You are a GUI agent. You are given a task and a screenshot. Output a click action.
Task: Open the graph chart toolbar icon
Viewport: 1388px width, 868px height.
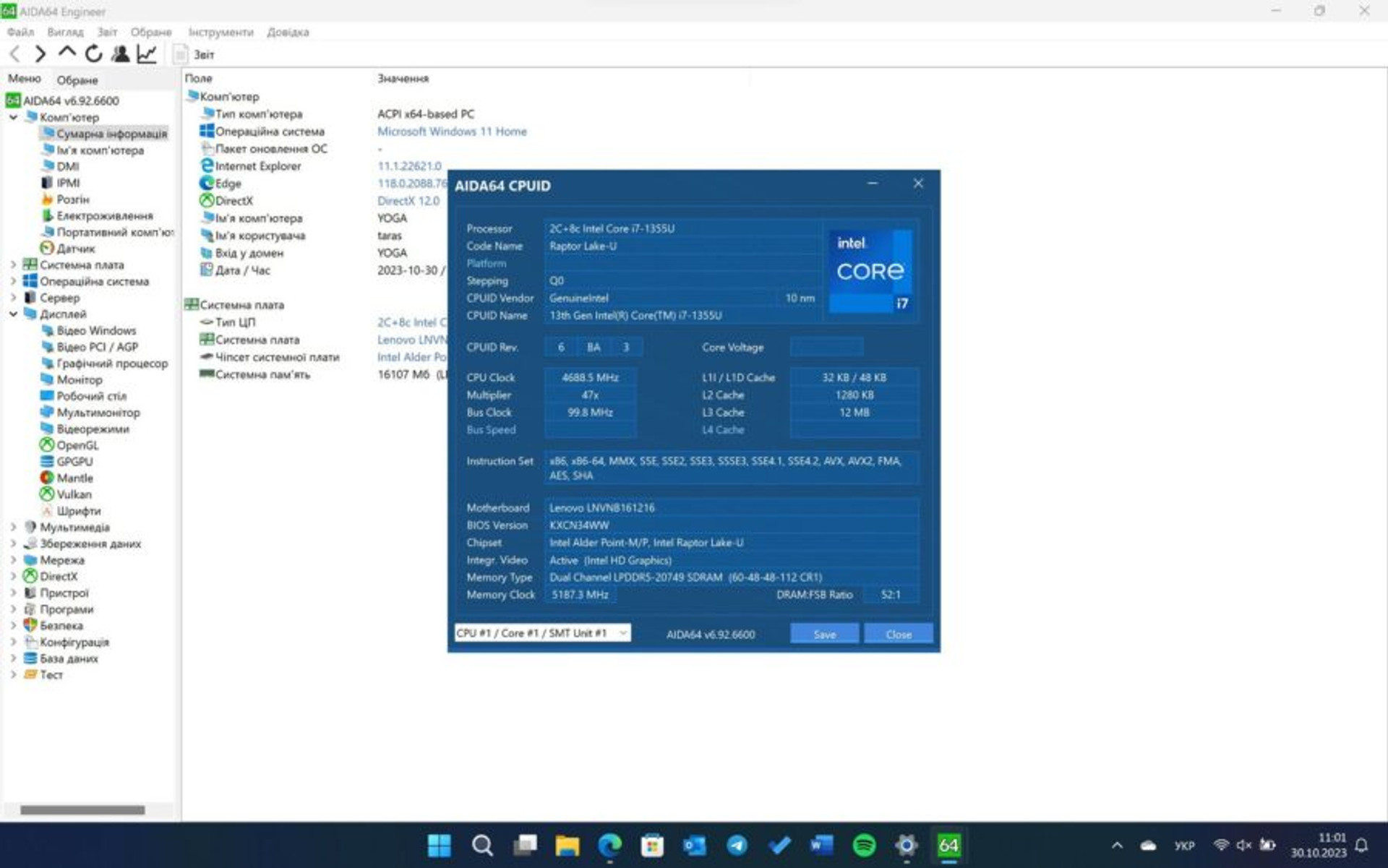pos(147,53)
